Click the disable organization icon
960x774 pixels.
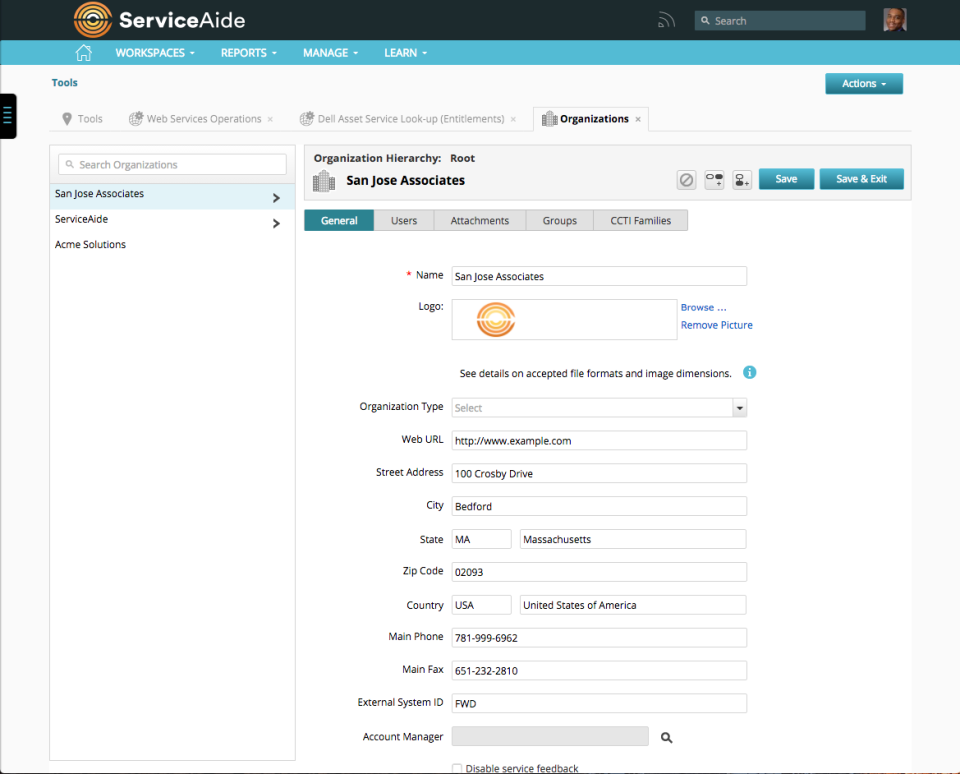click(x=686, y=179)
